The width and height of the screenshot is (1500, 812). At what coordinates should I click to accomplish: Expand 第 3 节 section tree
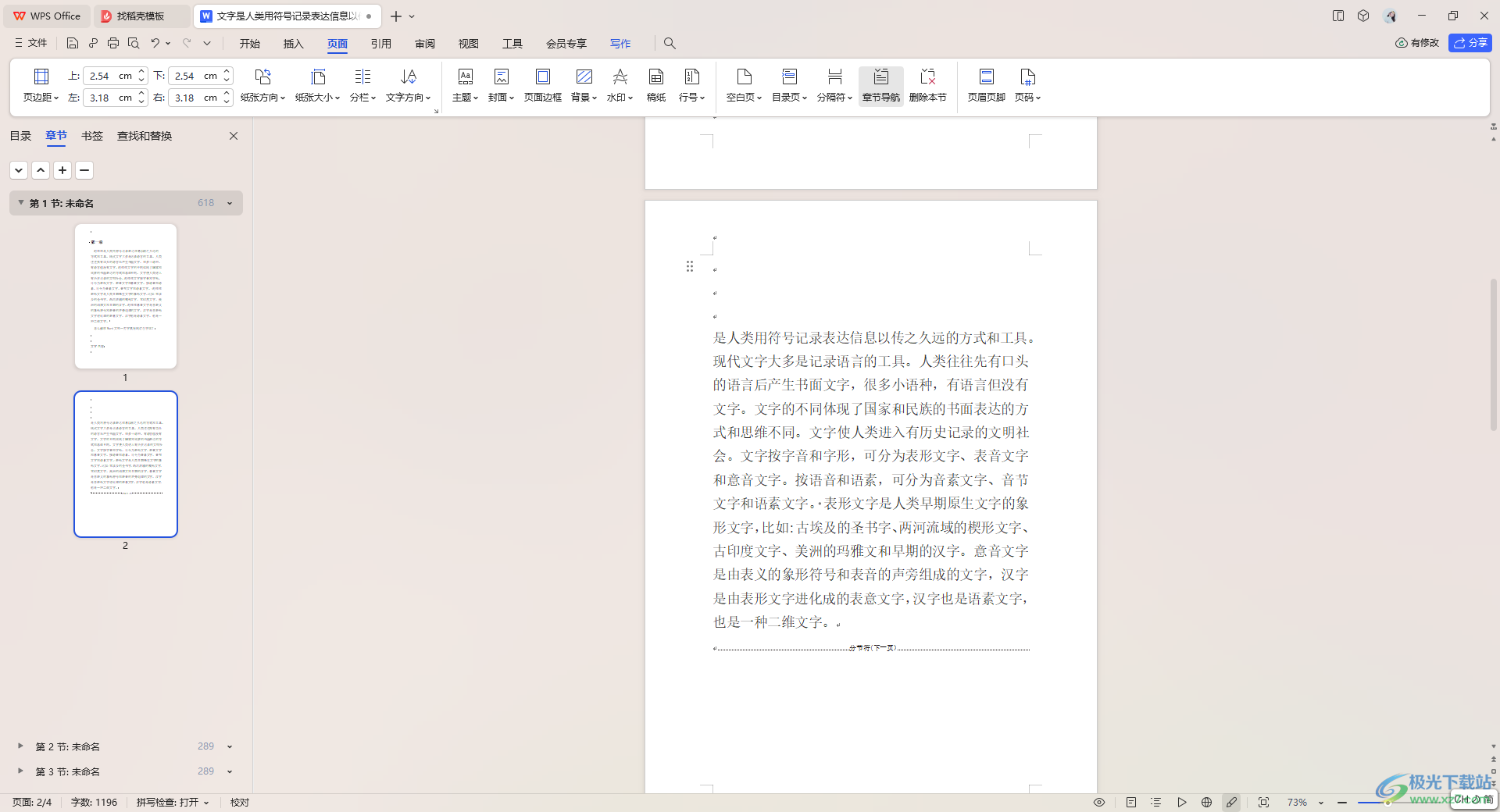pos(20,771)
